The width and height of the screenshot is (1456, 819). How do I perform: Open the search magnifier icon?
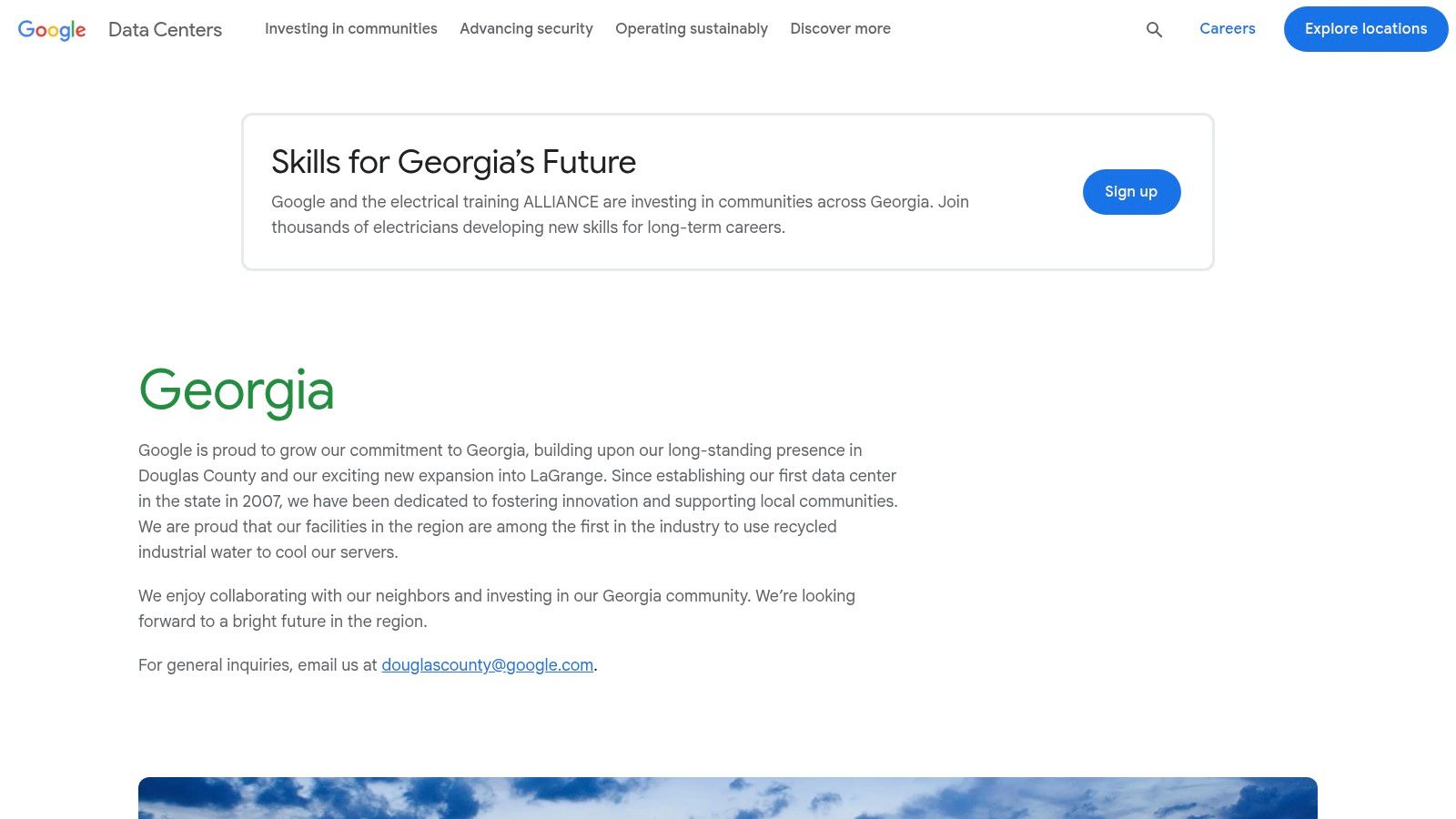[1154, 29]
